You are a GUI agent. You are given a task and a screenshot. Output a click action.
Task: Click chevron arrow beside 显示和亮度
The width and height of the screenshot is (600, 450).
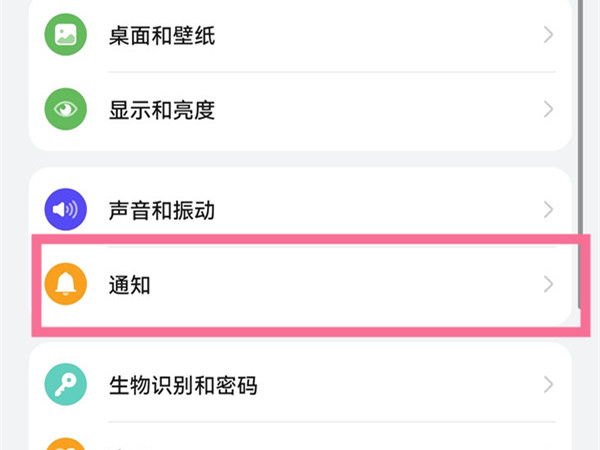[548, 108]
